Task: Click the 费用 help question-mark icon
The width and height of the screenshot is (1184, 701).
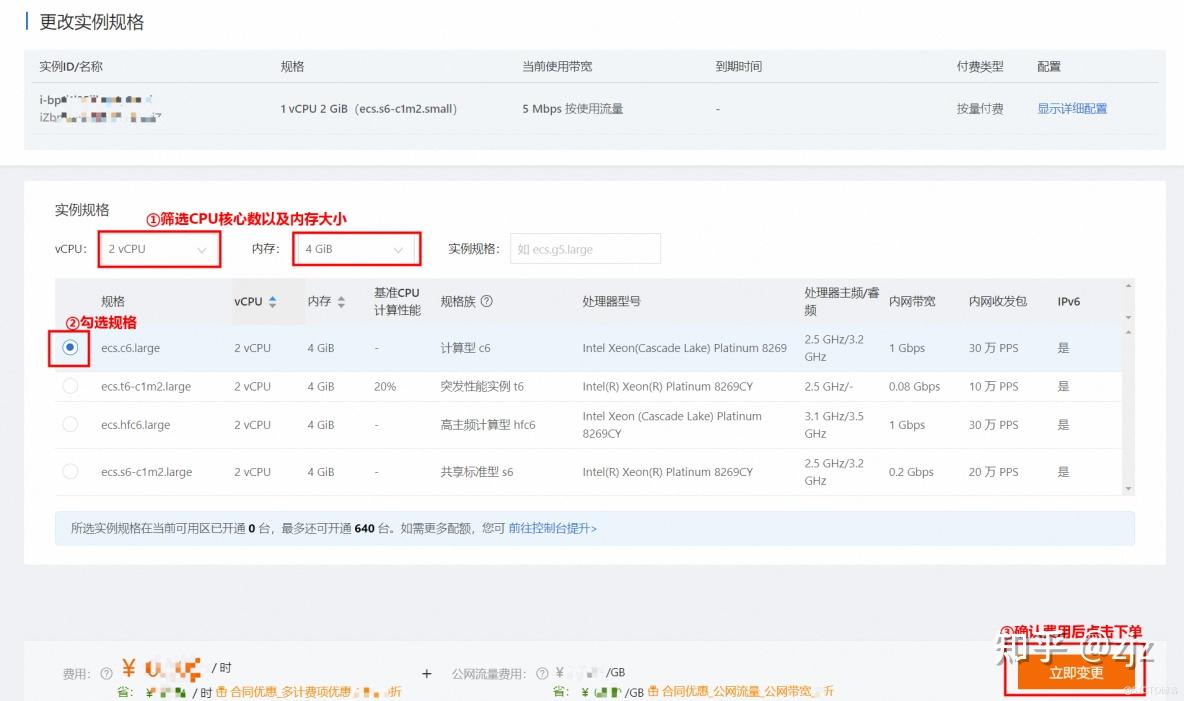Action: point(107,667)
